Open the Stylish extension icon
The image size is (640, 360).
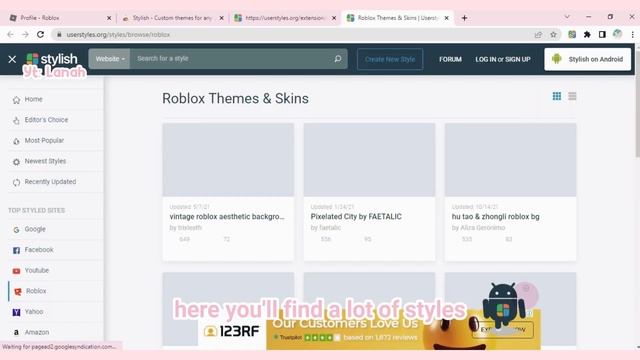point(572,35)
